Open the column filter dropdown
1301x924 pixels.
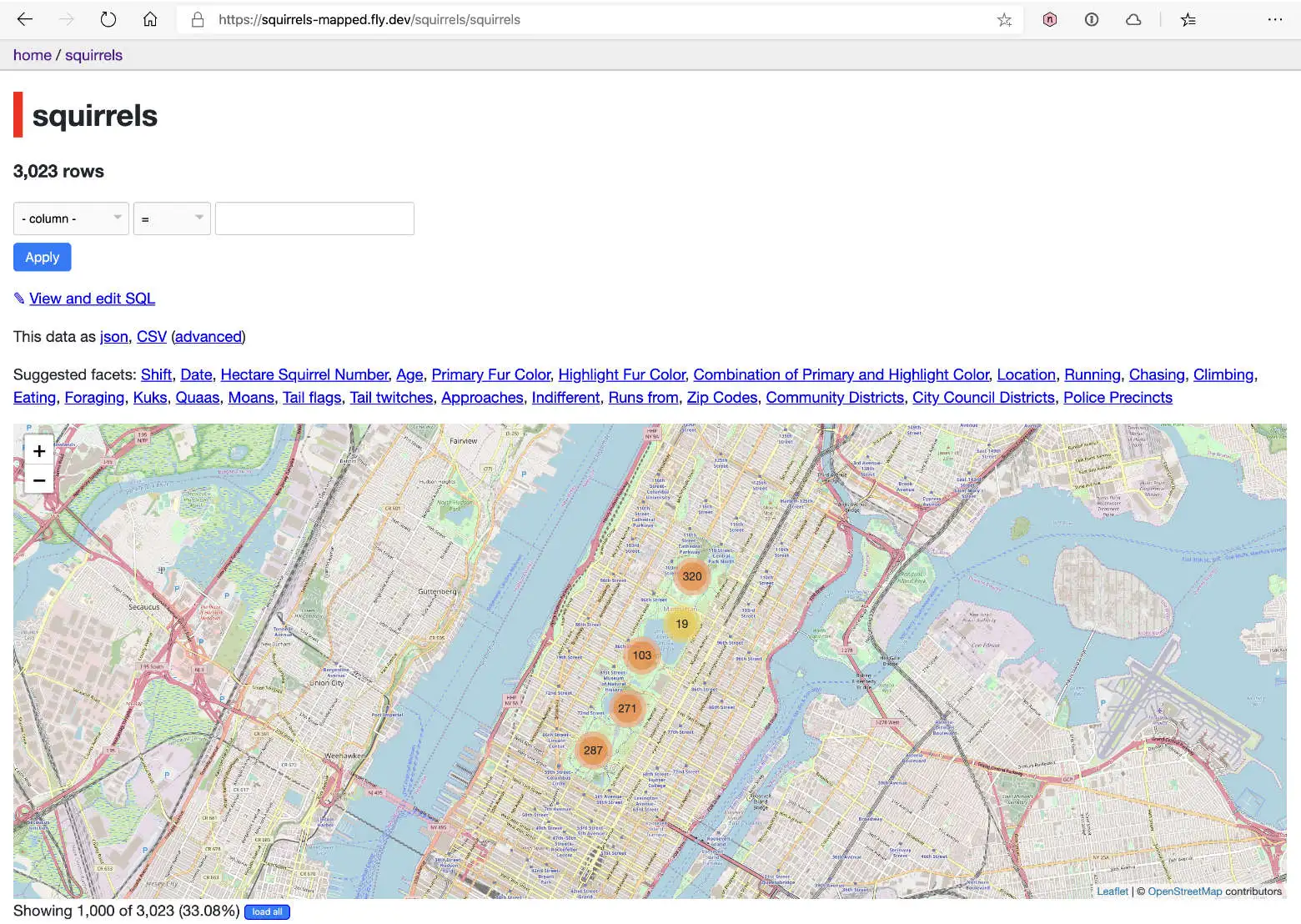[71, 218]
